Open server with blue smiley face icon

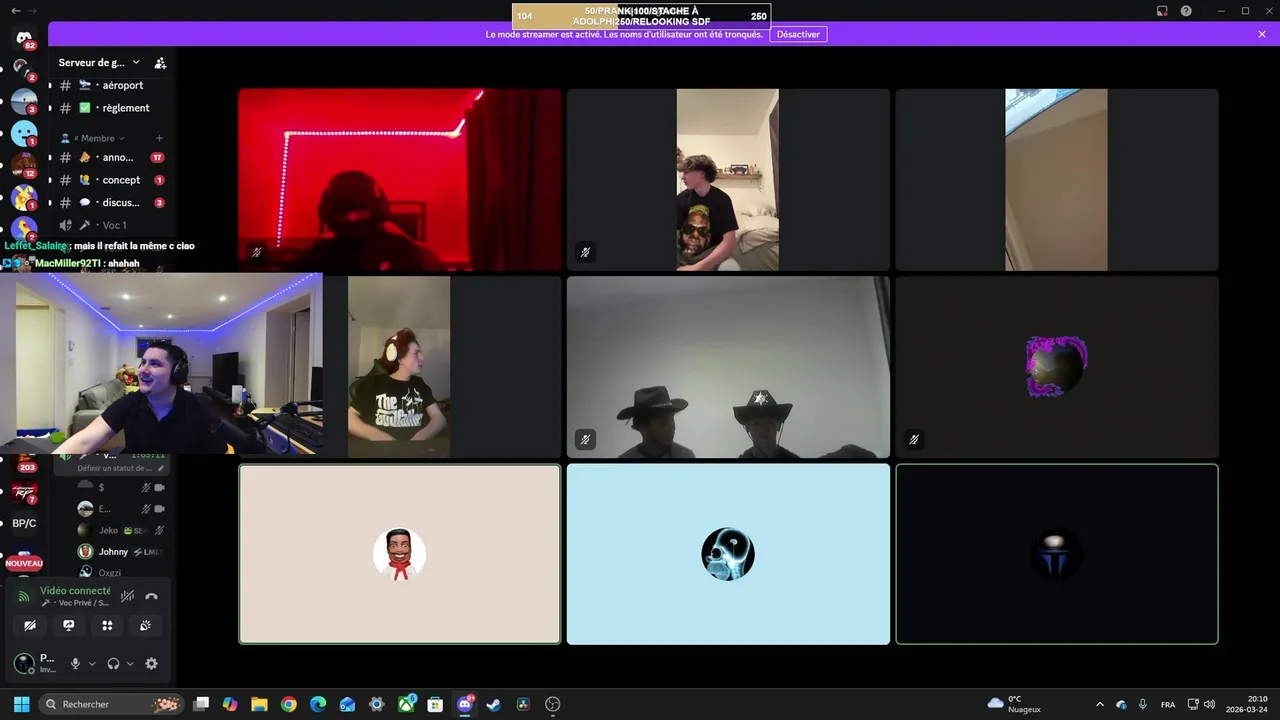click(x=24, y=133)
